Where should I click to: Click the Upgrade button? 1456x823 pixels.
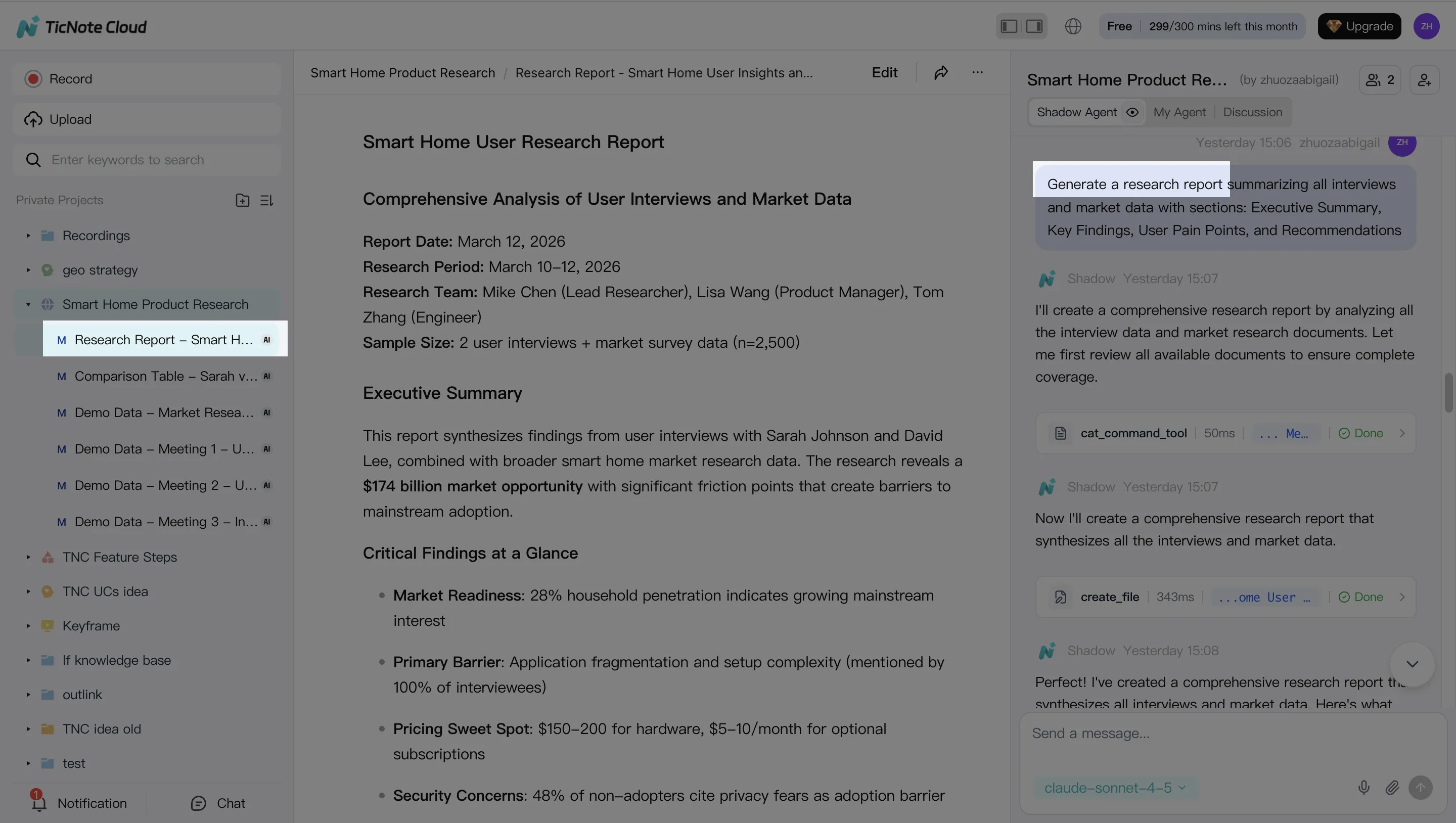pyautogui.click(x=1359, y=26)
